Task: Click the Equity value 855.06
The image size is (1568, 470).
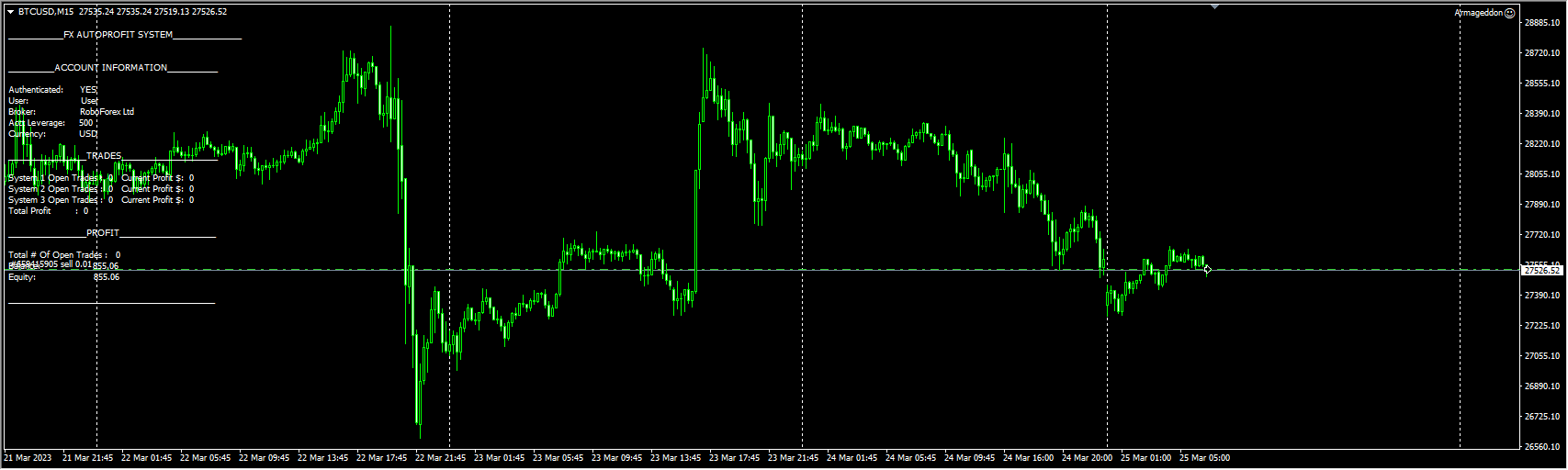Action: tap(107, 277)
